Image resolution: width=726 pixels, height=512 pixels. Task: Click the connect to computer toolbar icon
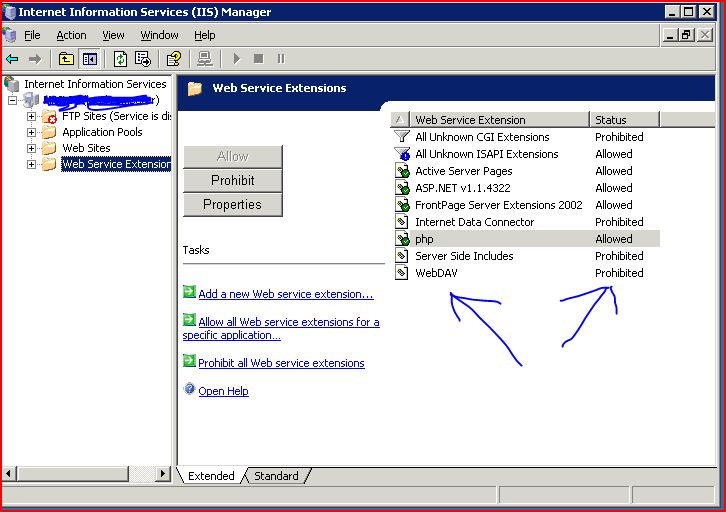205,59
